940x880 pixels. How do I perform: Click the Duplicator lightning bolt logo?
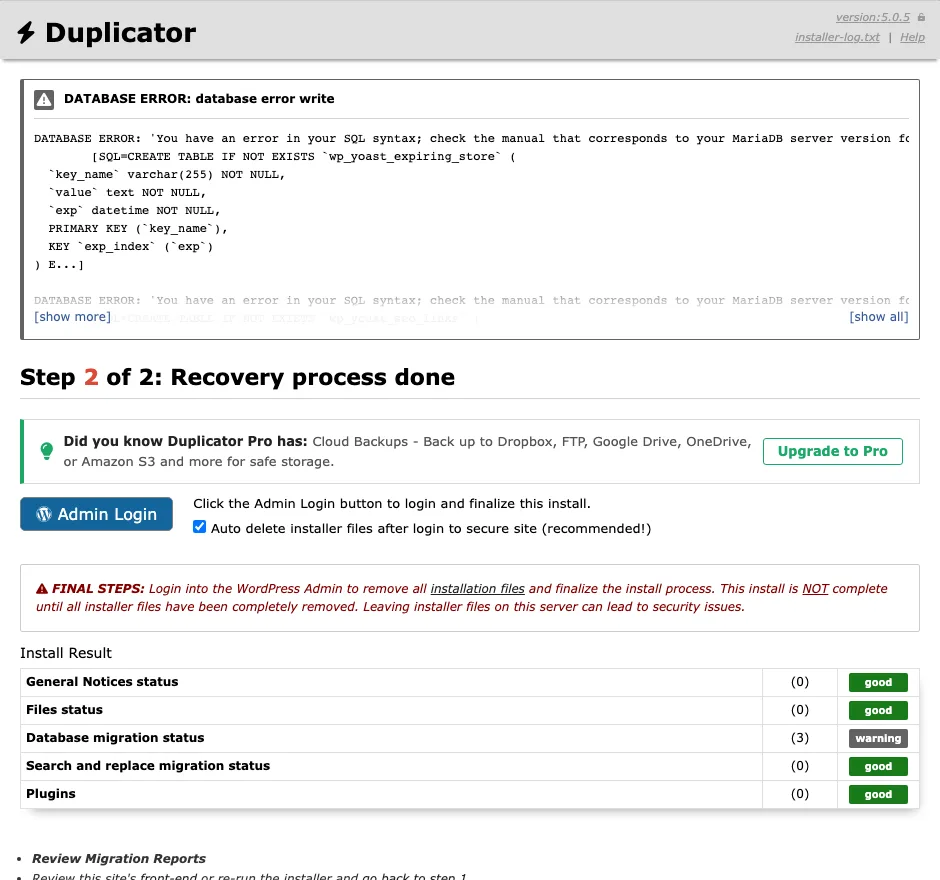(26, 32)
